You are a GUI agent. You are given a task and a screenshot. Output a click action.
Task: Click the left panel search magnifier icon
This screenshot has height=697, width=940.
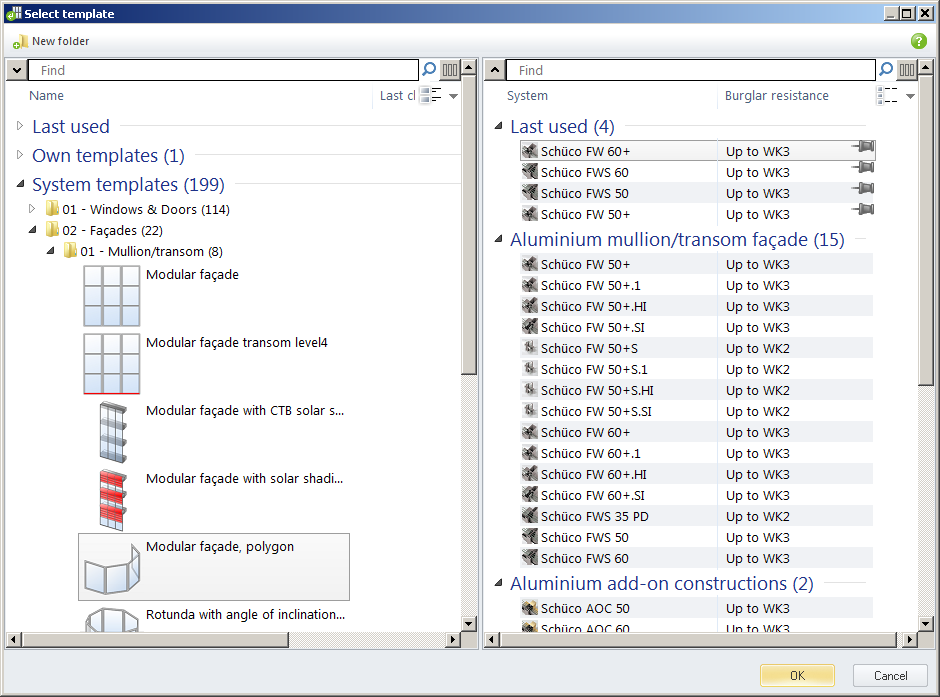coord(429,70)
